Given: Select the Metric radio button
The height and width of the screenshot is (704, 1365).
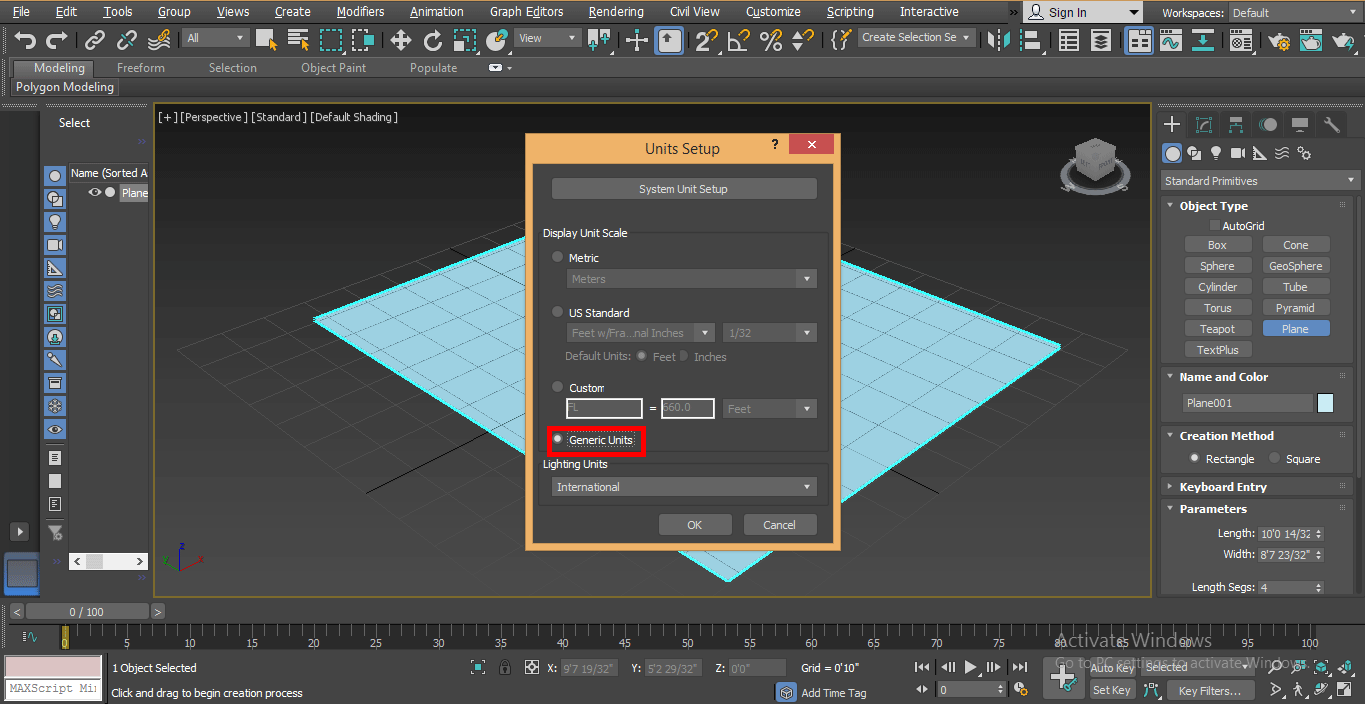Looking at the screenshot, I should click(558, 257).
